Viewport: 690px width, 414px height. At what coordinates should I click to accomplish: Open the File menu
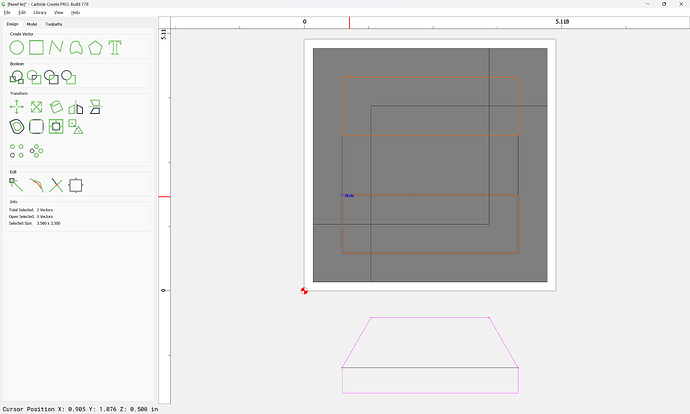(7, 12)
